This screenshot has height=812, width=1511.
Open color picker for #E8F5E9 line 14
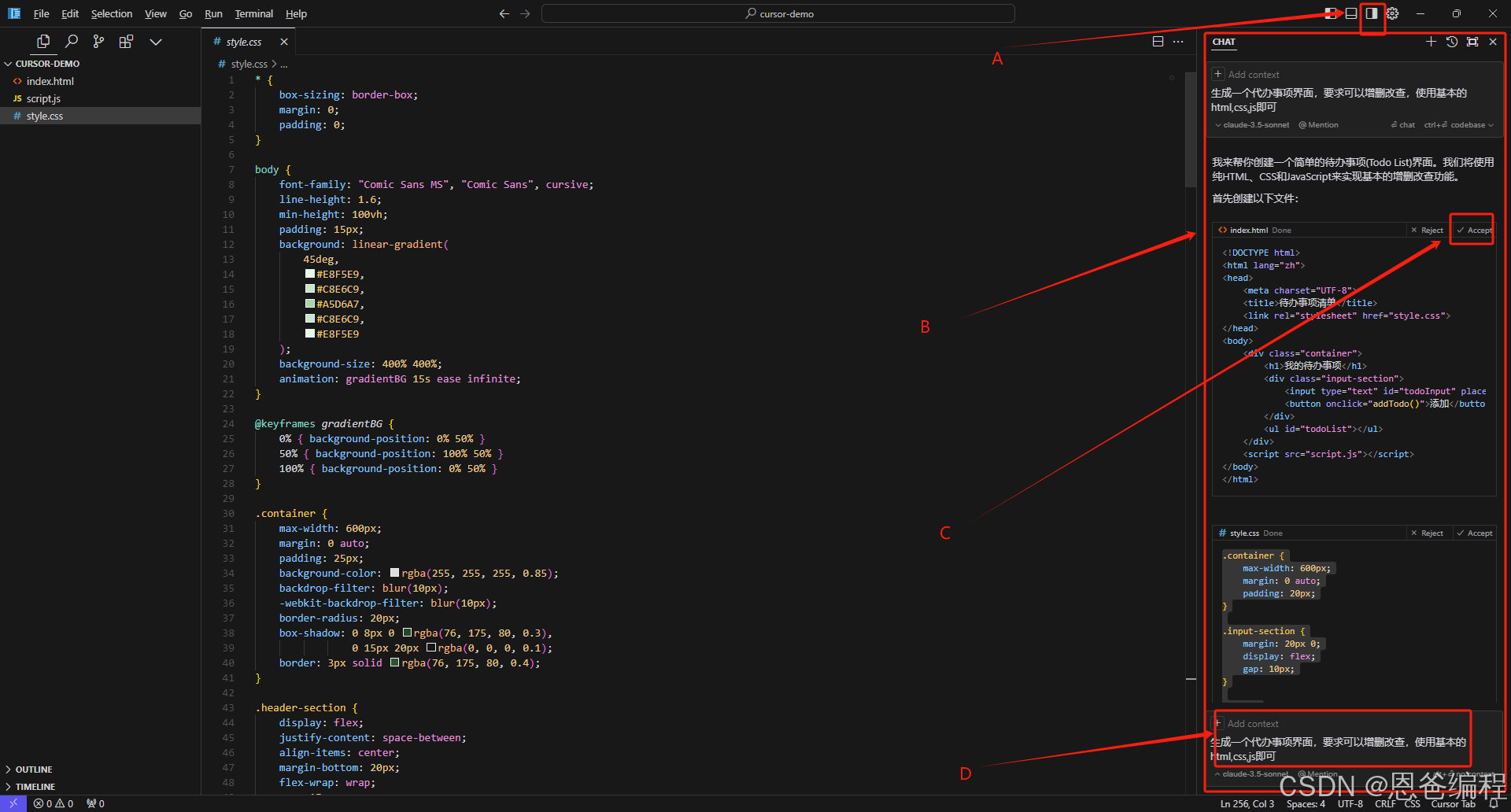point(310,274)
